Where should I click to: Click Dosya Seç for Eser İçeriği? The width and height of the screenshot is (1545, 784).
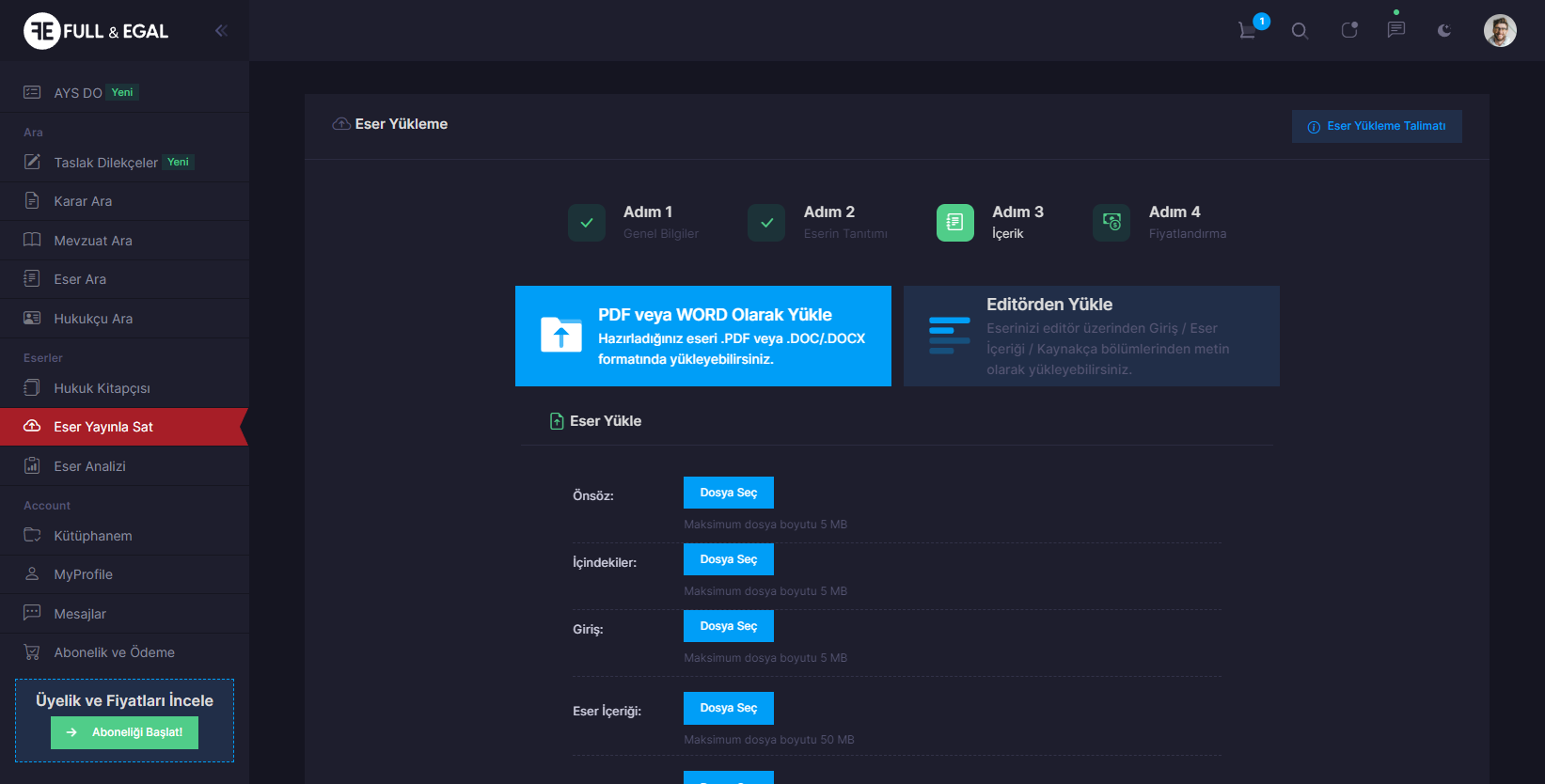click(728, 708)
